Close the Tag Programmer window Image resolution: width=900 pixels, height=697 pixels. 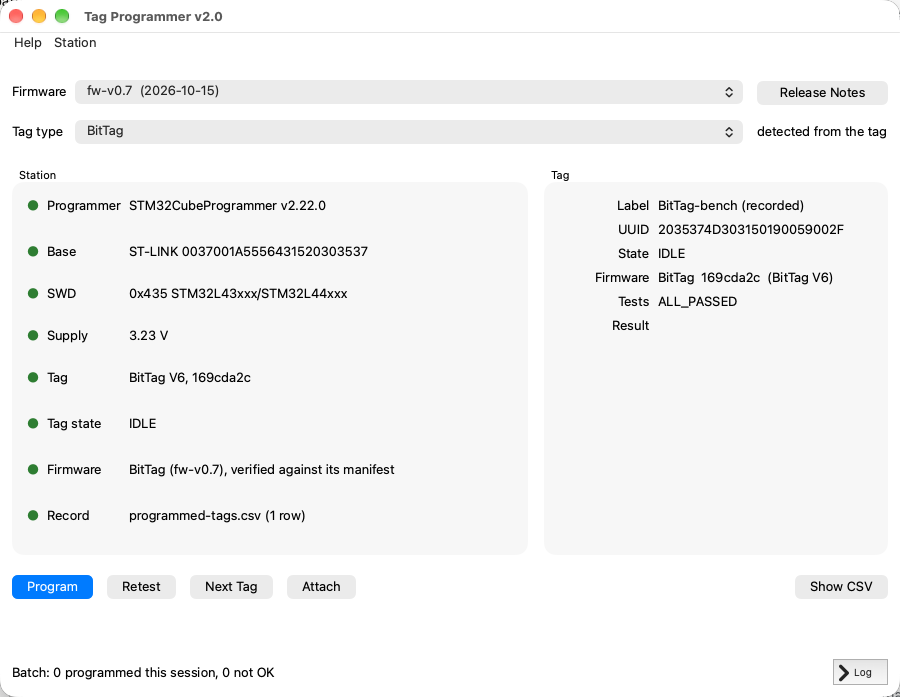pyautogui.click(x=16, y=16)
